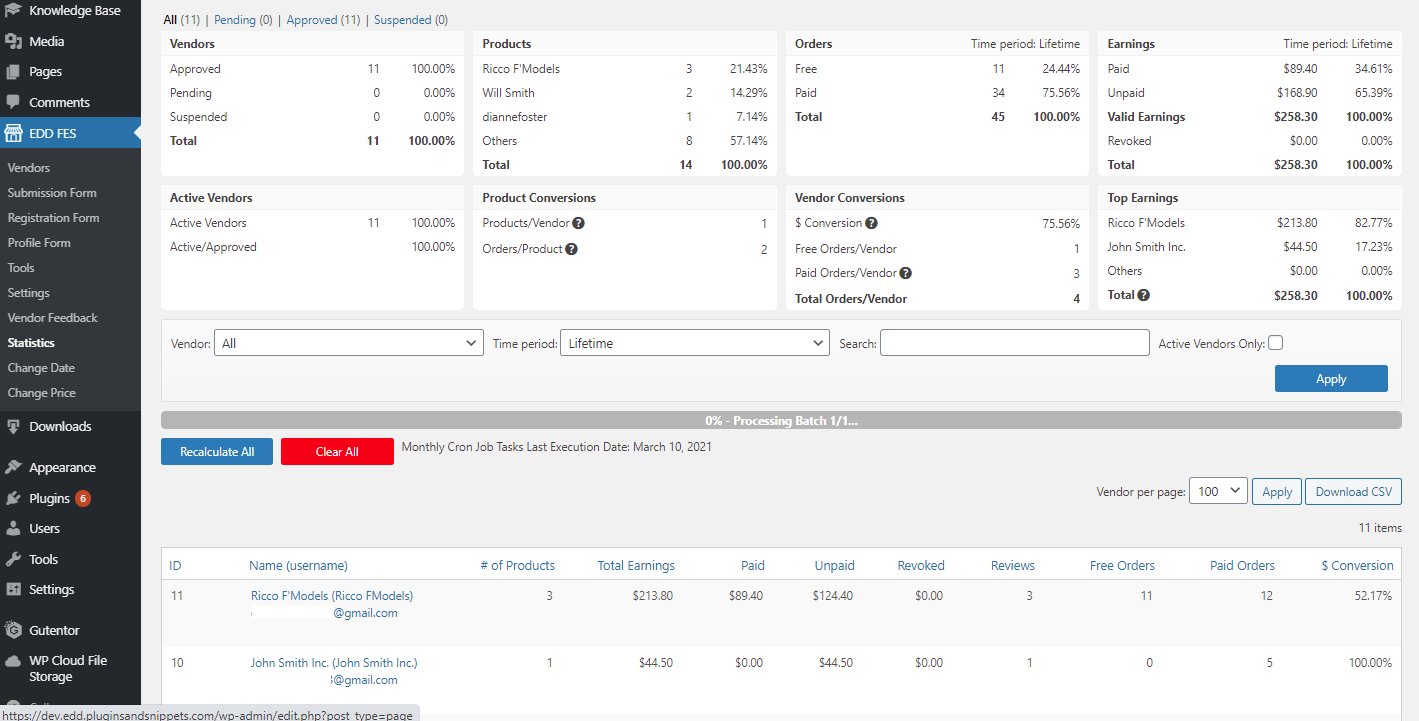The width and height of the screenshot is (1419, 721).
Task: Click the red Clear All button
Action: 337,452
